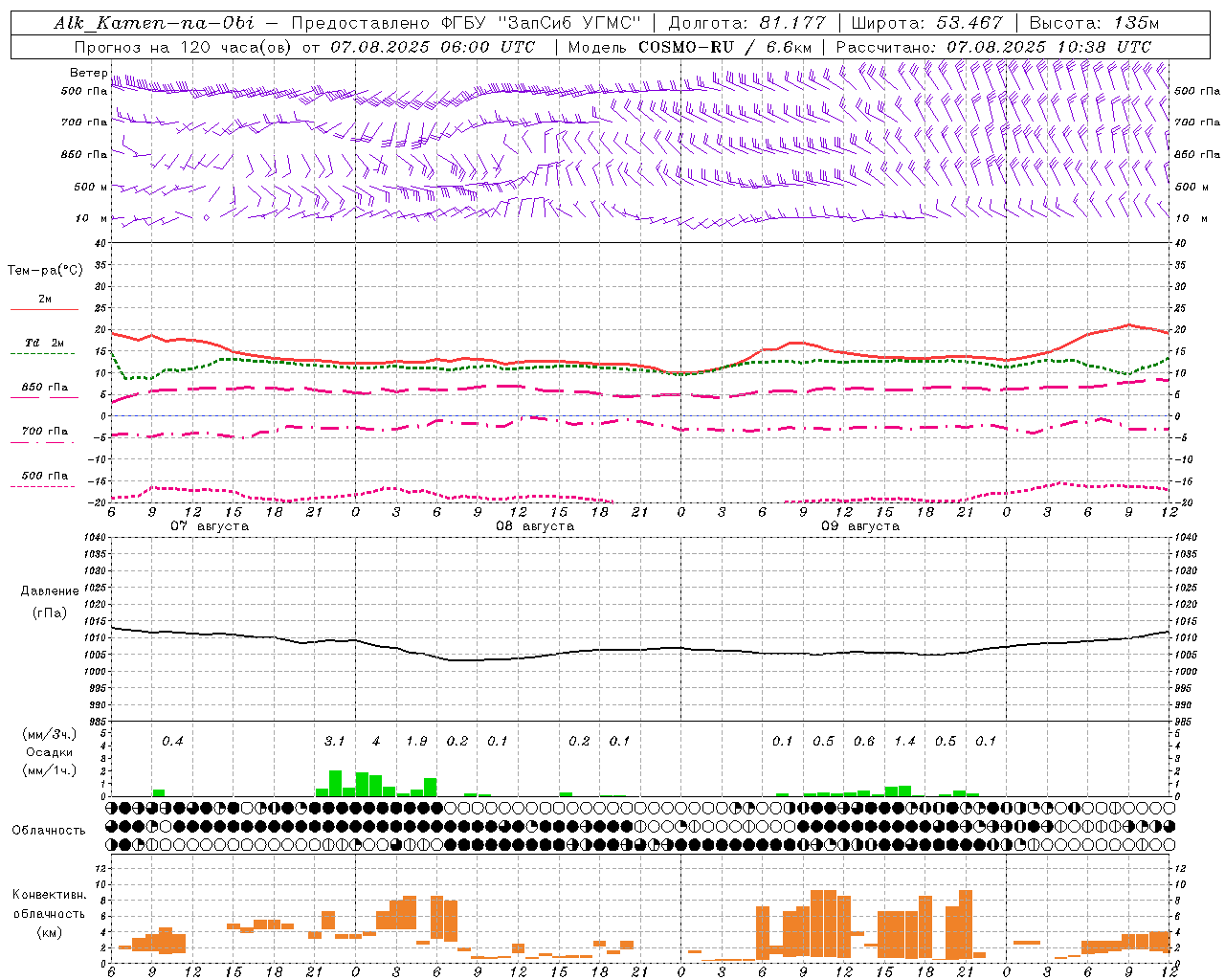Click the 3-hour precipitation value 1.4
Image resolution: width=1225 pixels, height=980 pixels.
tap(904, 741)
